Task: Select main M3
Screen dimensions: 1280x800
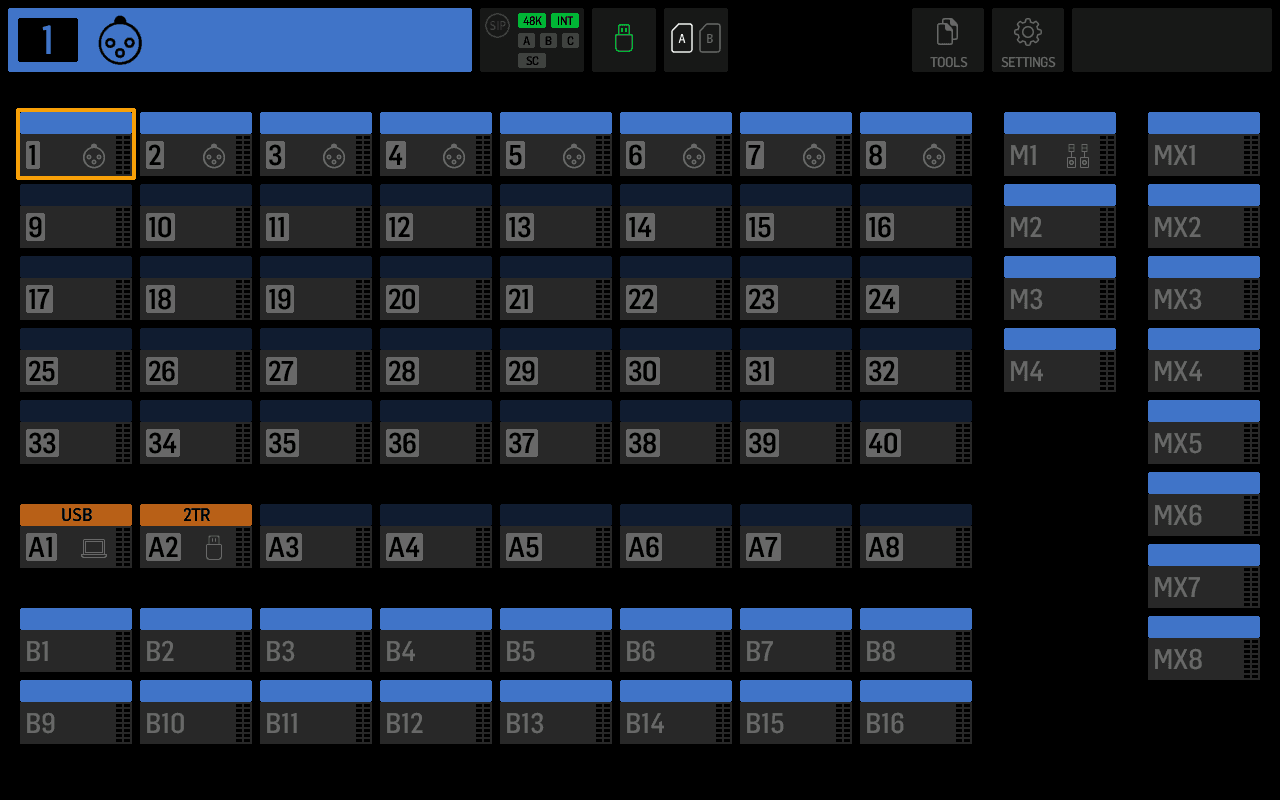Action: [x=1060, y=288]
